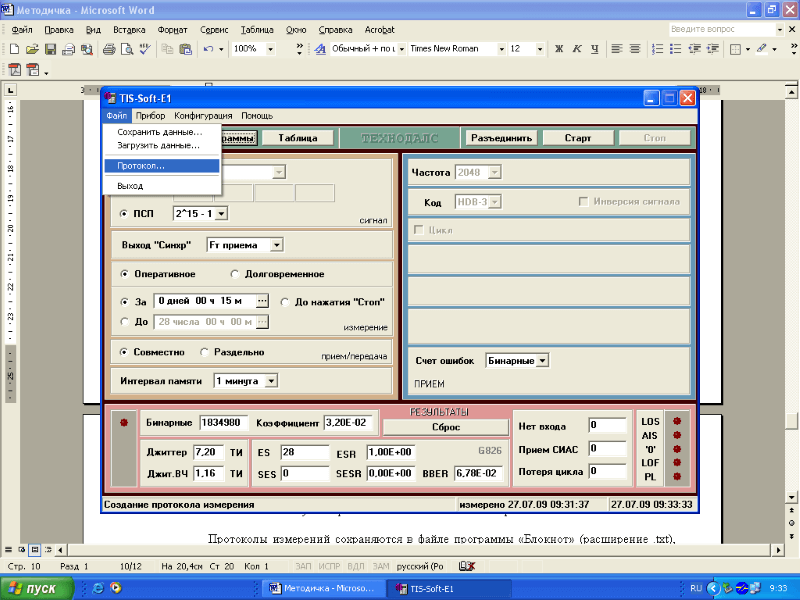
Task: Select Совместно transmit/receive mode
Action: click(123, 352)
